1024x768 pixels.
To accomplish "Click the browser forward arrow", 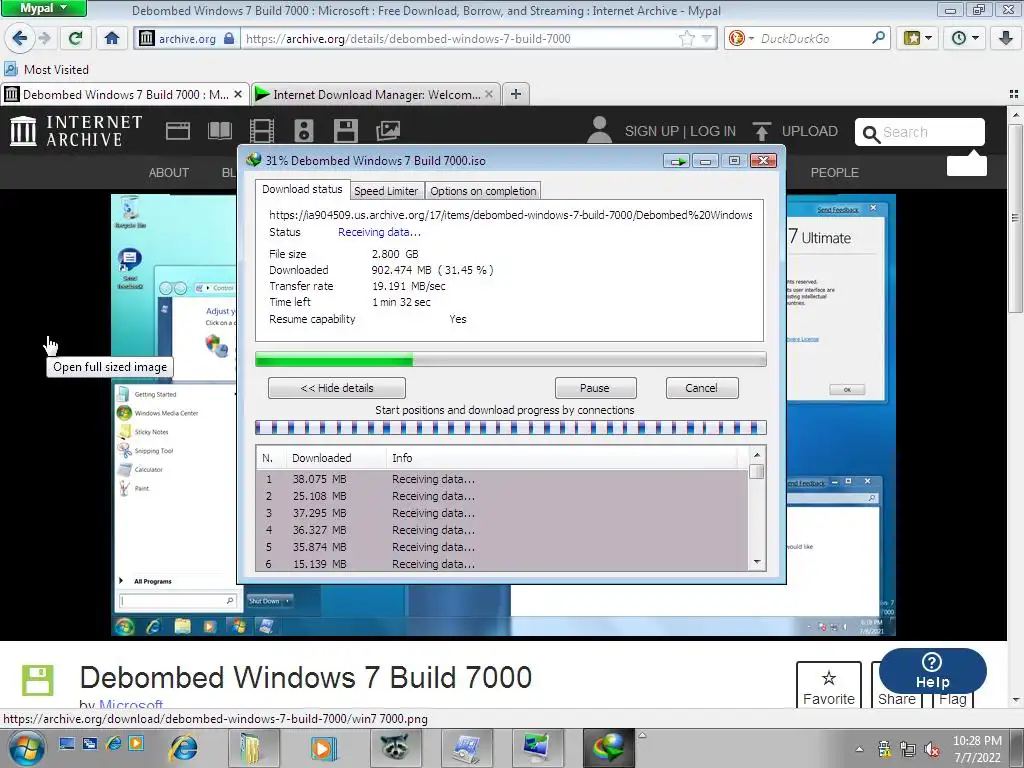I will (44, 39).
